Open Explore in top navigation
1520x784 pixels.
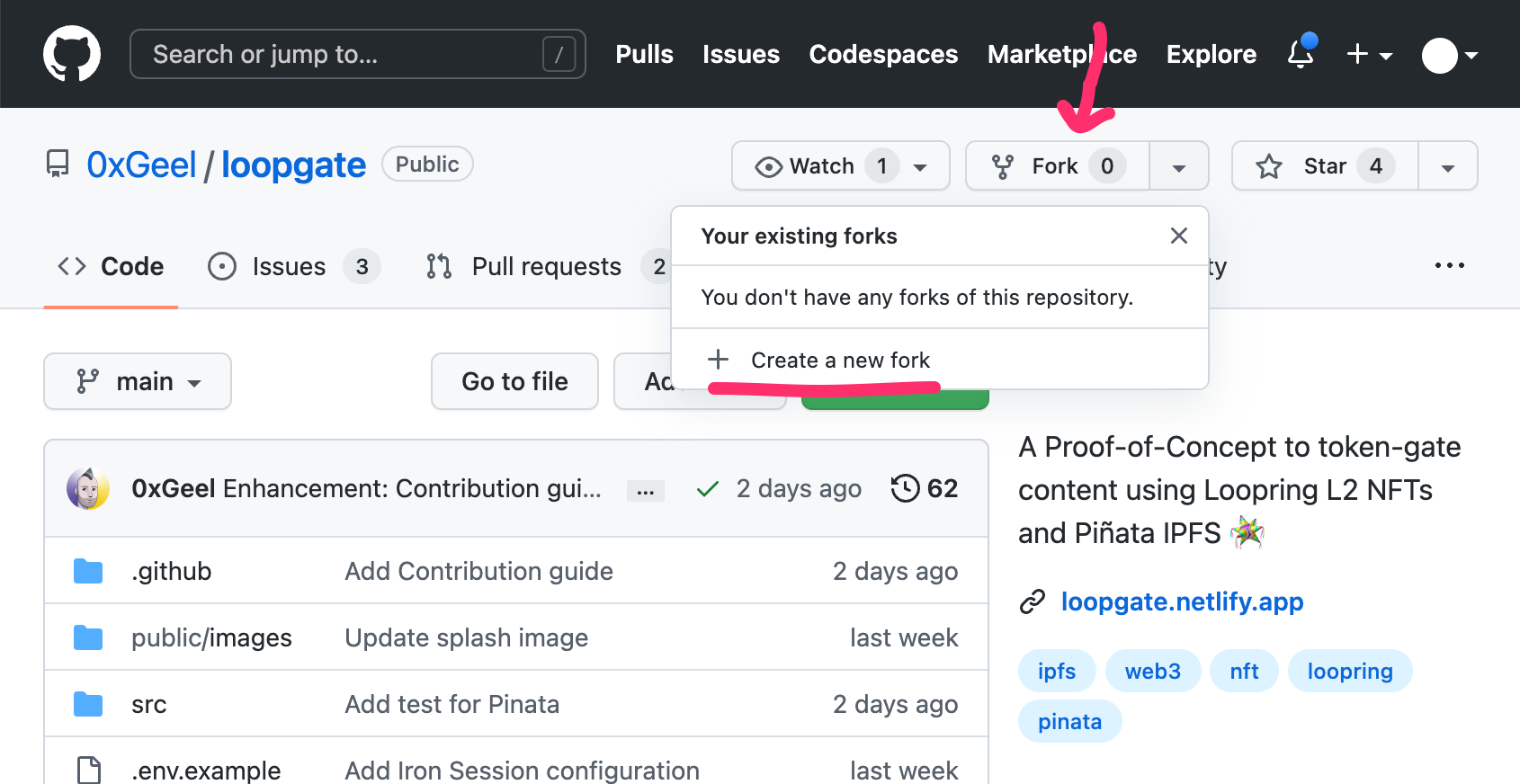click(x=1212, y=54)
